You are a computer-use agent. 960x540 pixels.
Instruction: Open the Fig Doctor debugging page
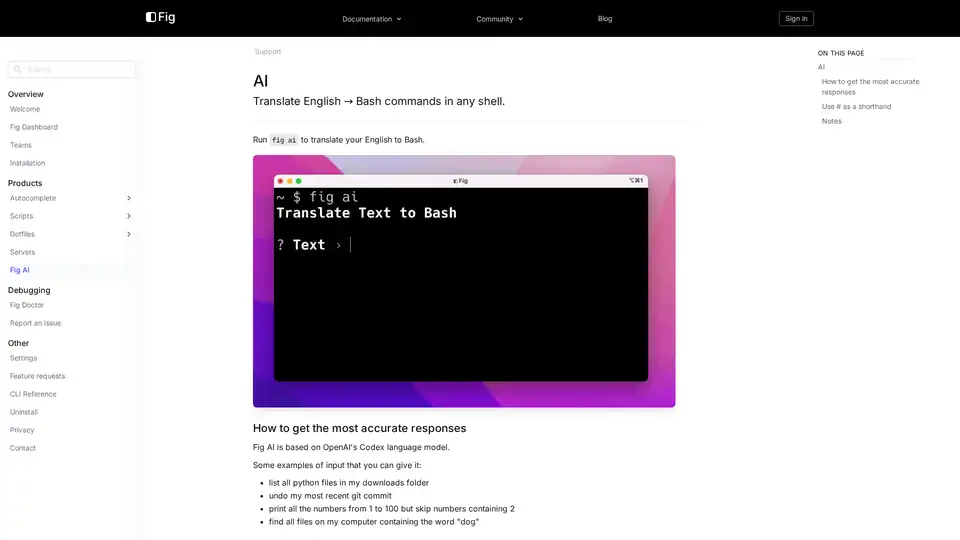(27, 305)
